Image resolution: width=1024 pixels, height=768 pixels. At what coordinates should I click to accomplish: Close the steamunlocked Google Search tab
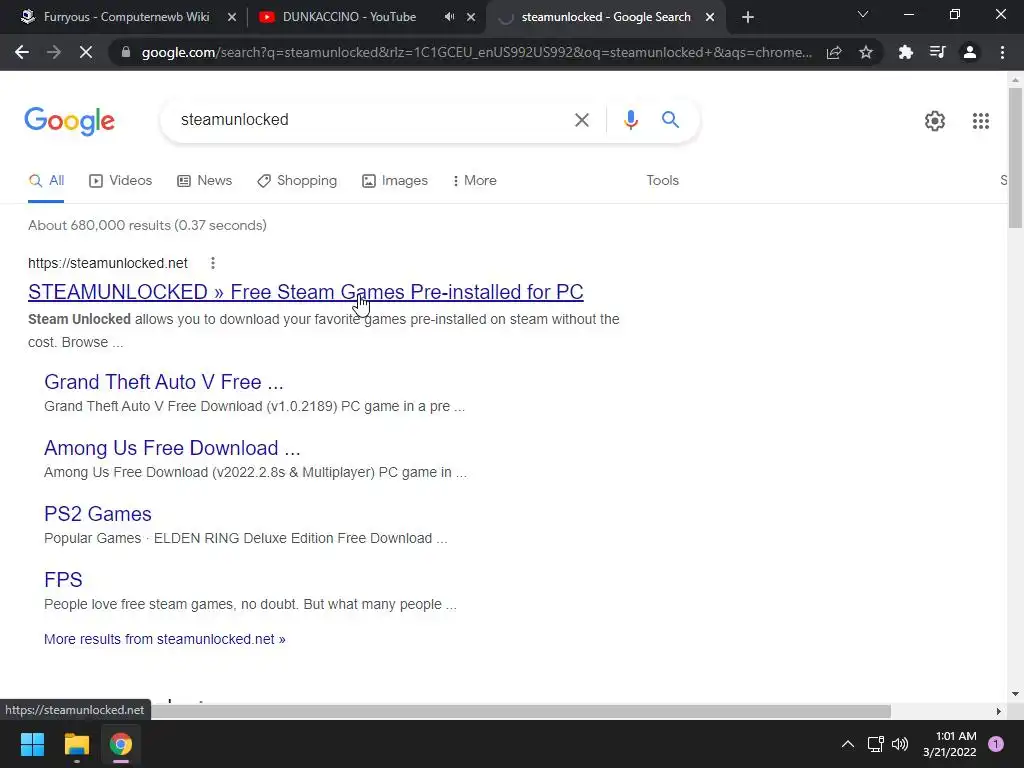710,17
